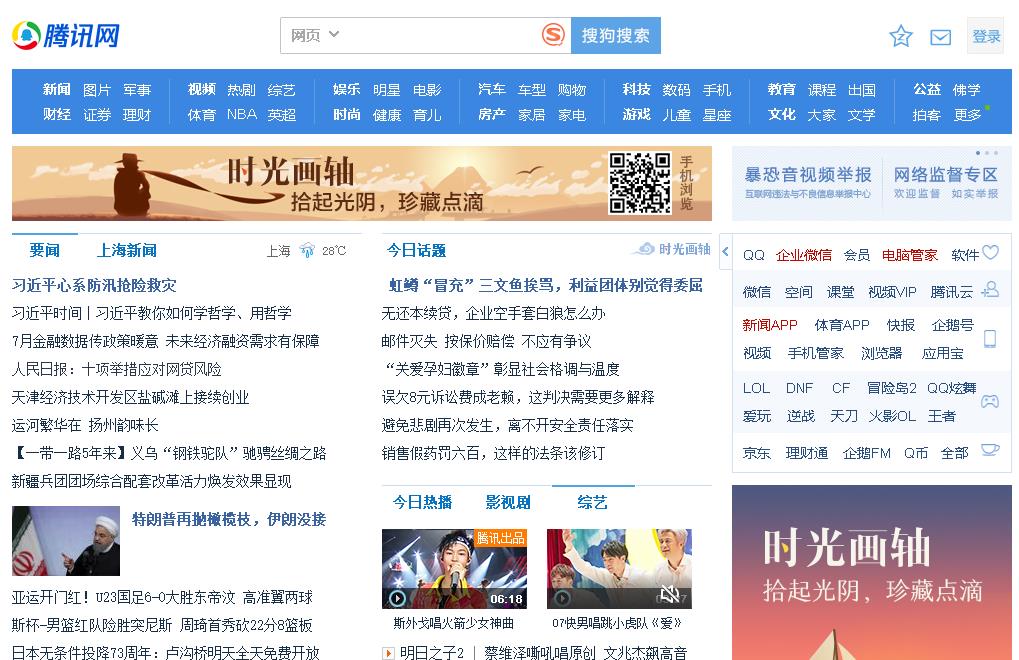This screenshot has width=1019, height=660.
Task: Switch to 影视剧 tab
Action: pyautogui.click(x=508, y=502)
